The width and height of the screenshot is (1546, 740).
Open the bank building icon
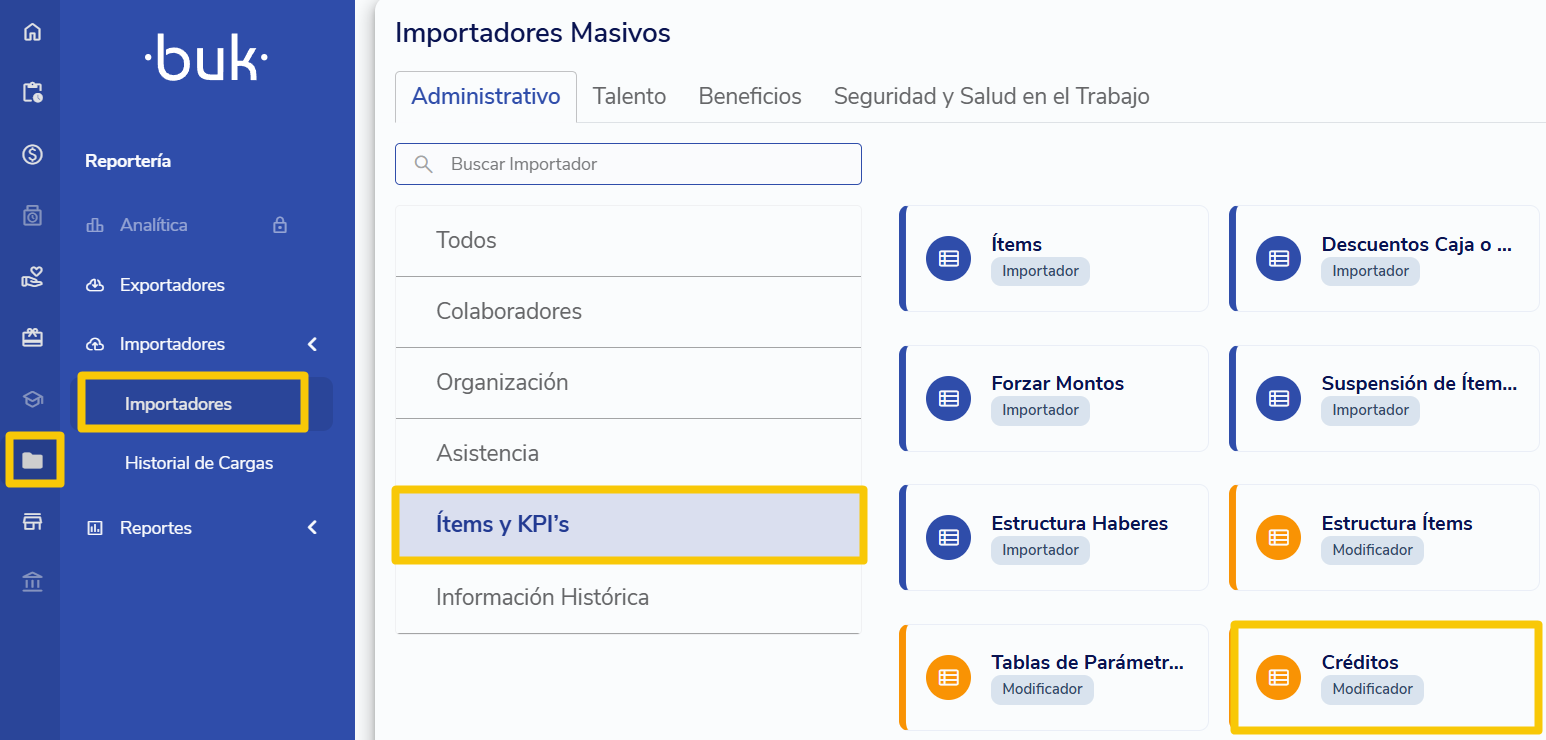[32, 582]
